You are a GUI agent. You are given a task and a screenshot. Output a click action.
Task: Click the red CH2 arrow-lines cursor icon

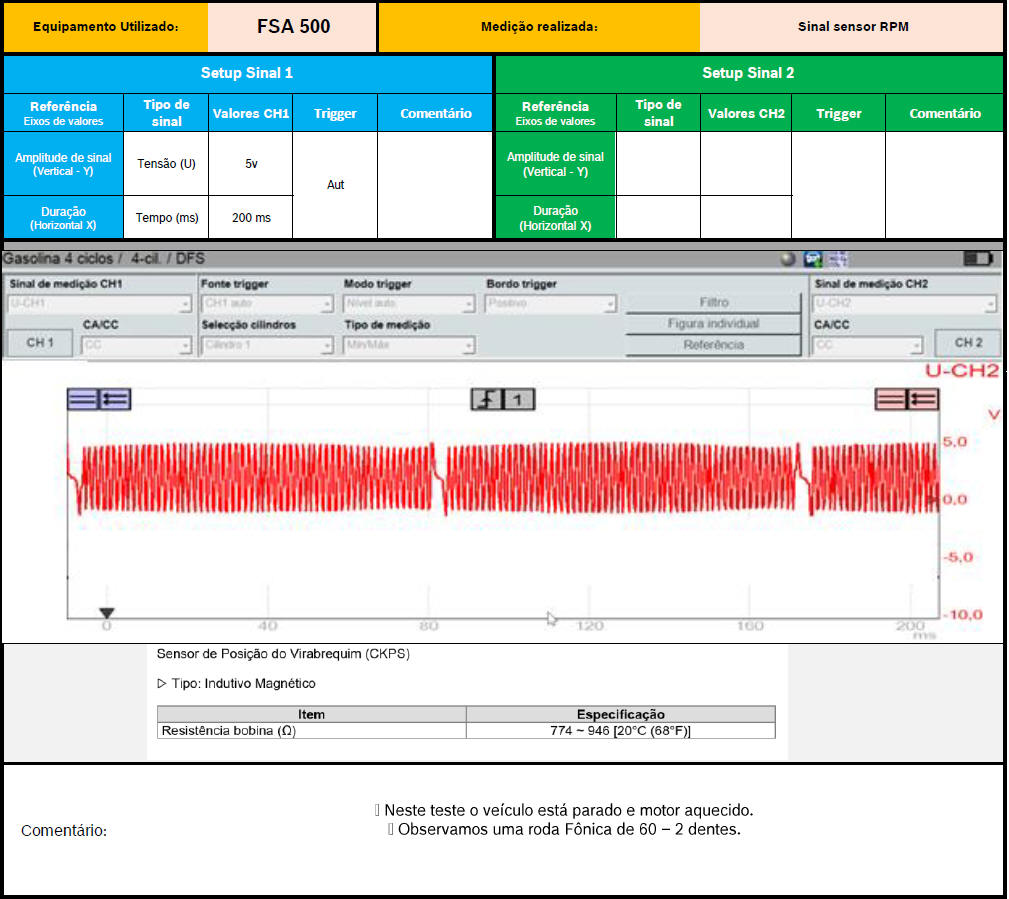click(x=923, y=399)
